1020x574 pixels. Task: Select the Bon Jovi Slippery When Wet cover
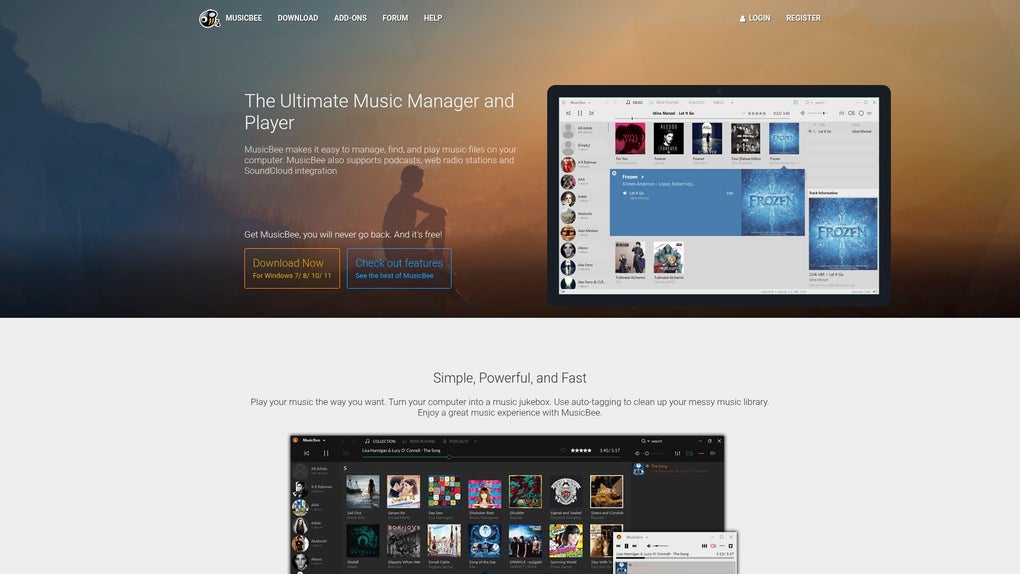(403, 540)
